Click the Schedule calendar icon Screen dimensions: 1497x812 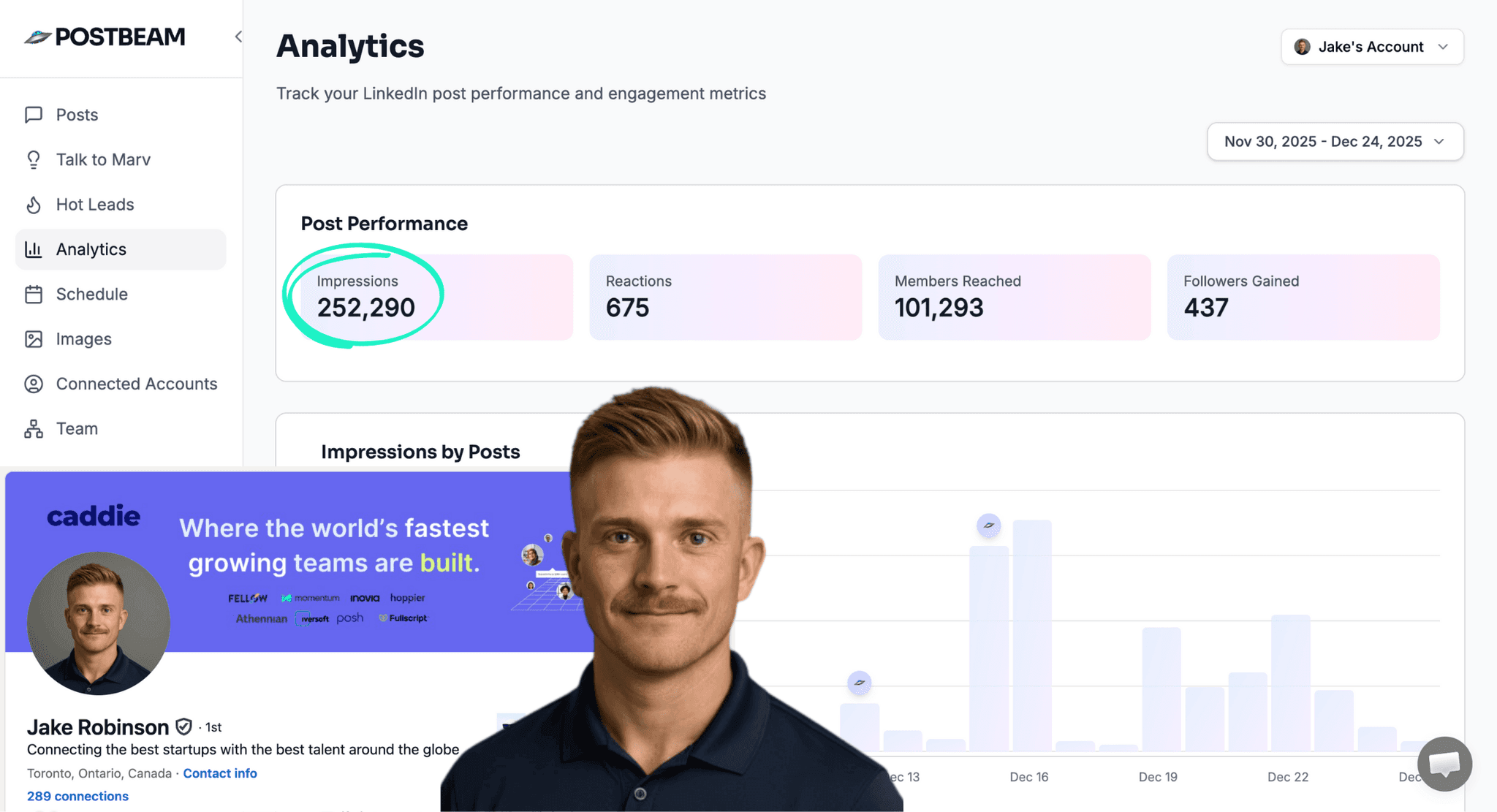[34, 295]
